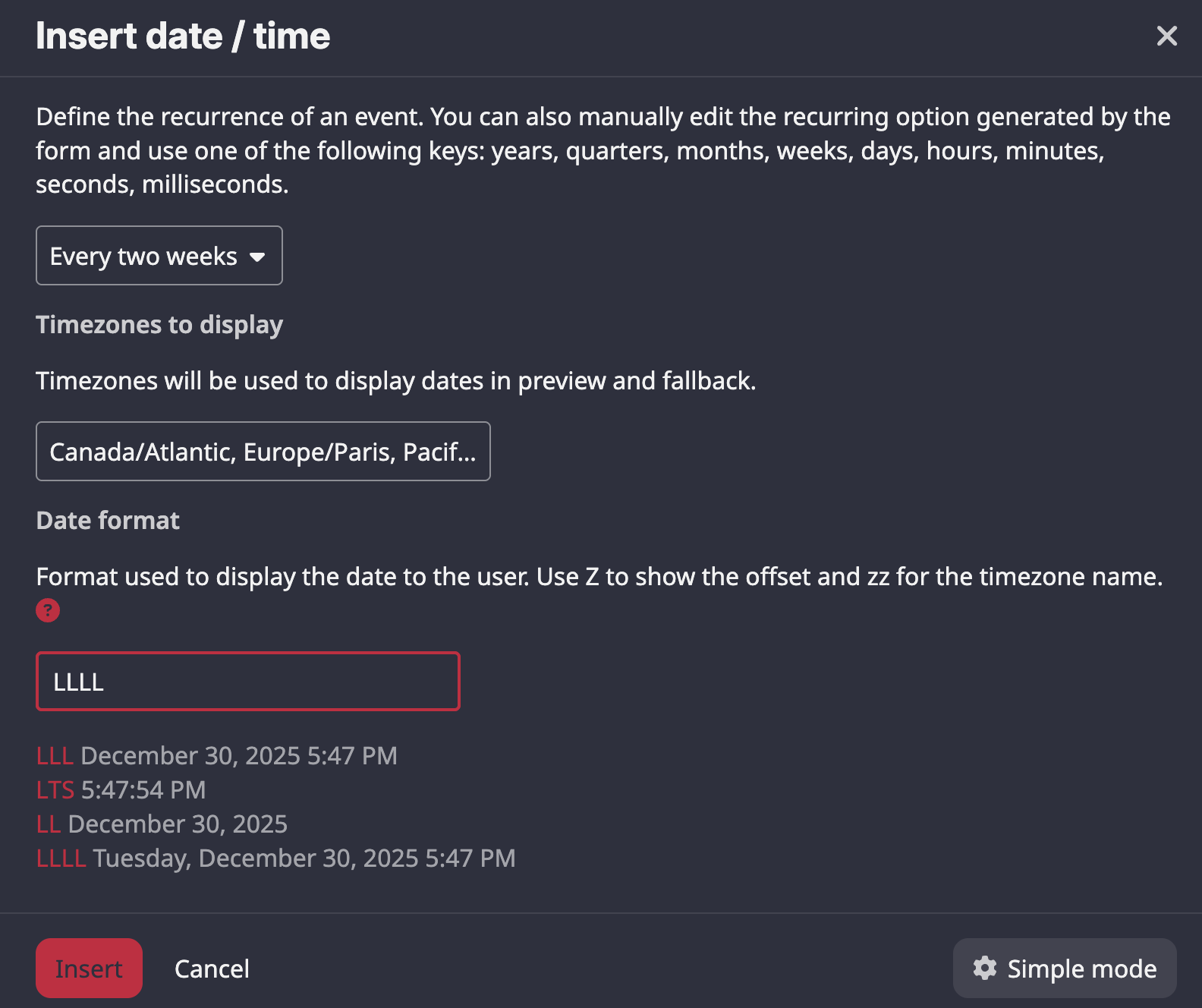Click the Tuesday, December 30 preview text
Image resolution: width=1202 pixels, height=1008 pixels.
[304, 858]
